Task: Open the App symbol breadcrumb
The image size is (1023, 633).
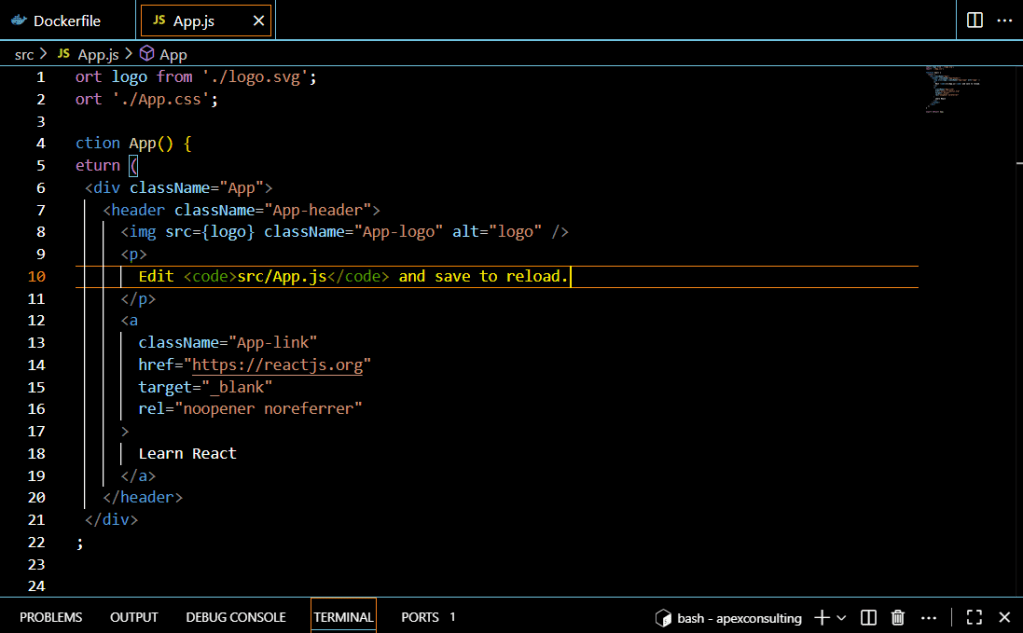Action: 172,55
